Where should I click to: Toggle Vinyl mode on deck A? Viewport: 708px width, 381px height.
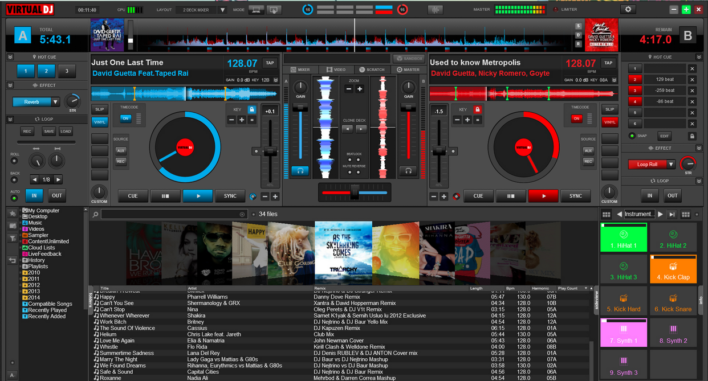pos(99,122)
